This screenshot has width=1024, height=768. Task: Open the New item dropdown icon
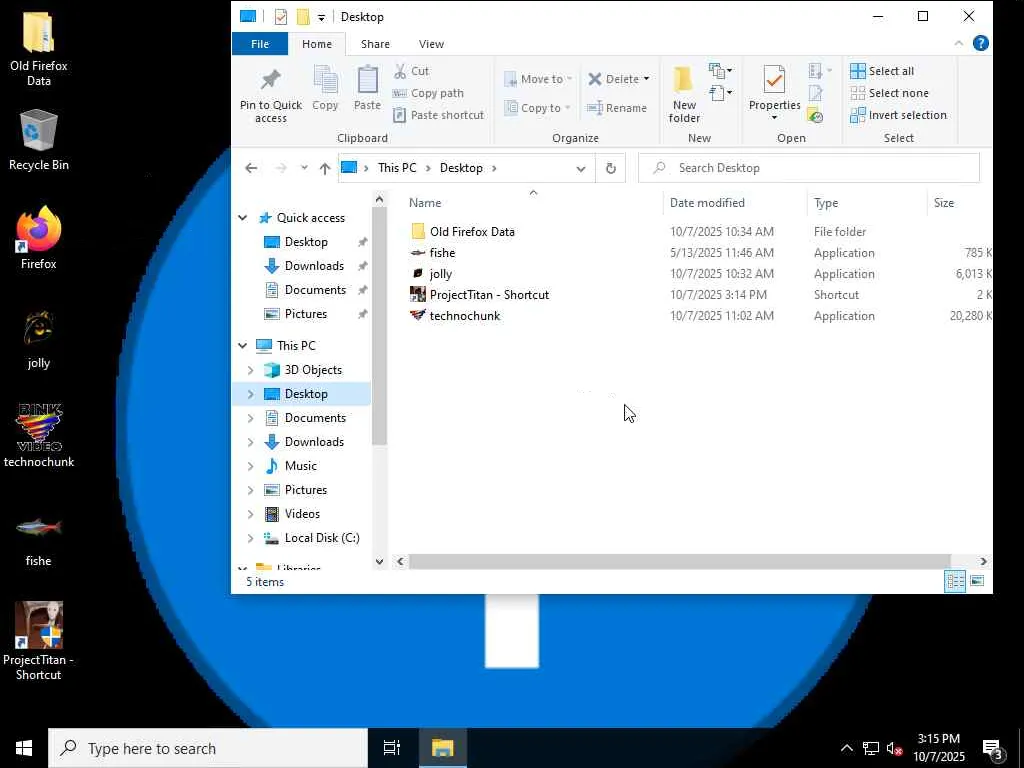pos(720,71)
